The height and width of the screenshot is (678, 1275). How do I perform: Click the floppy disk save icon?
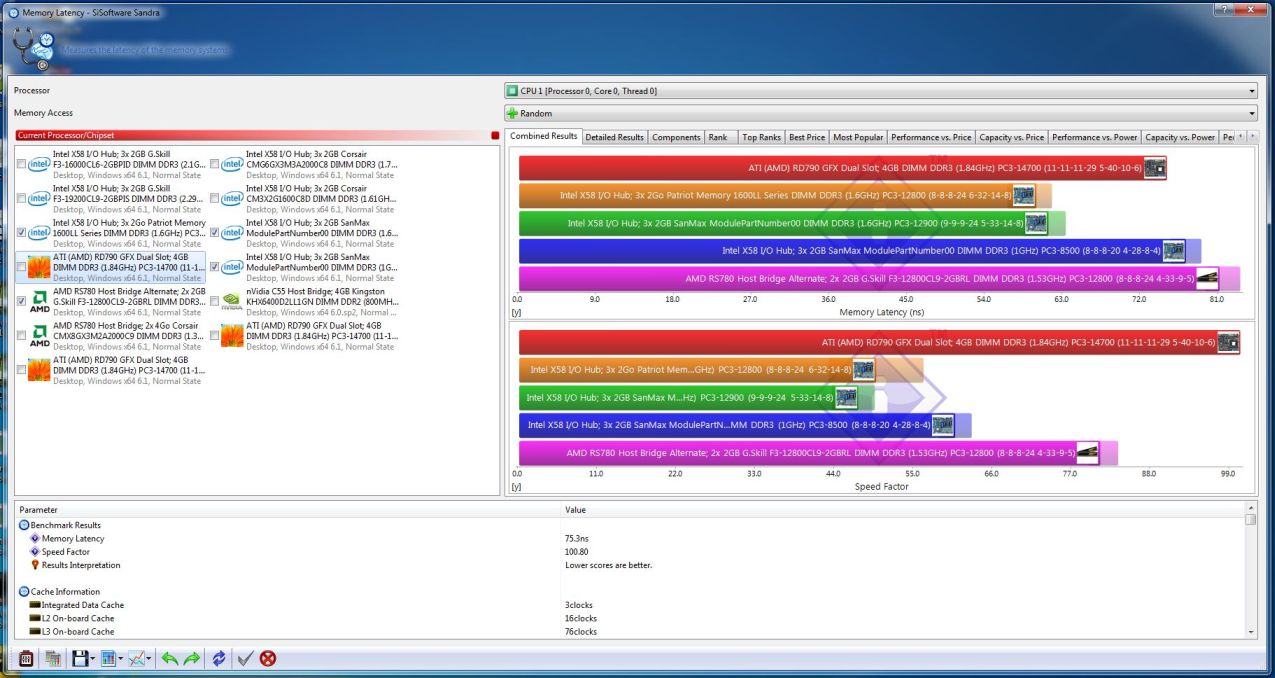80,658
